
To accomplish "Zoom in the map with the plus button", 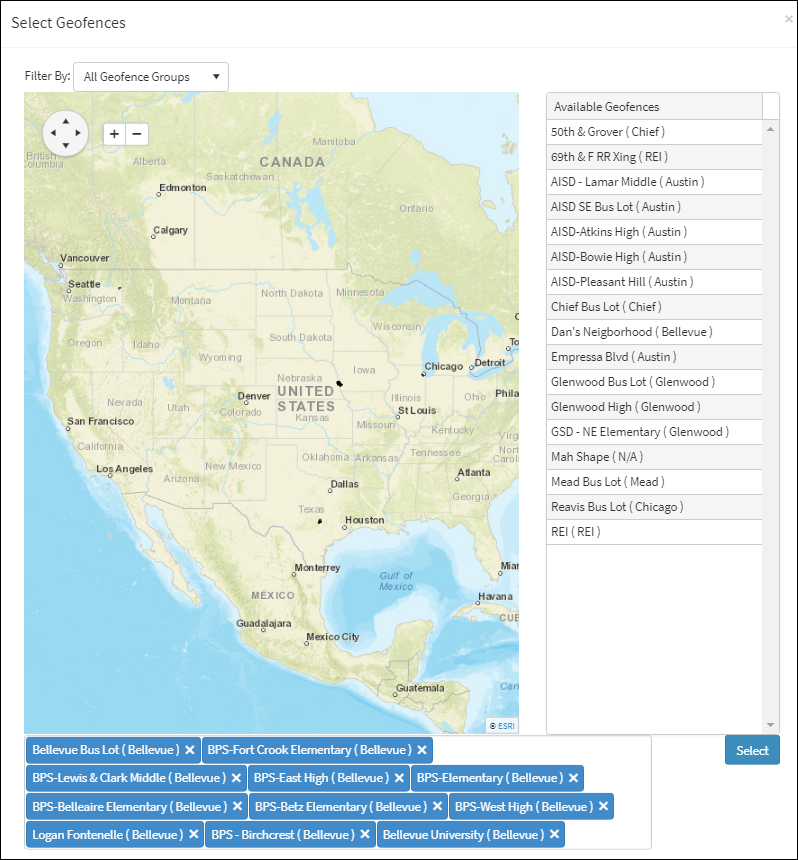I will pos(114,134).
